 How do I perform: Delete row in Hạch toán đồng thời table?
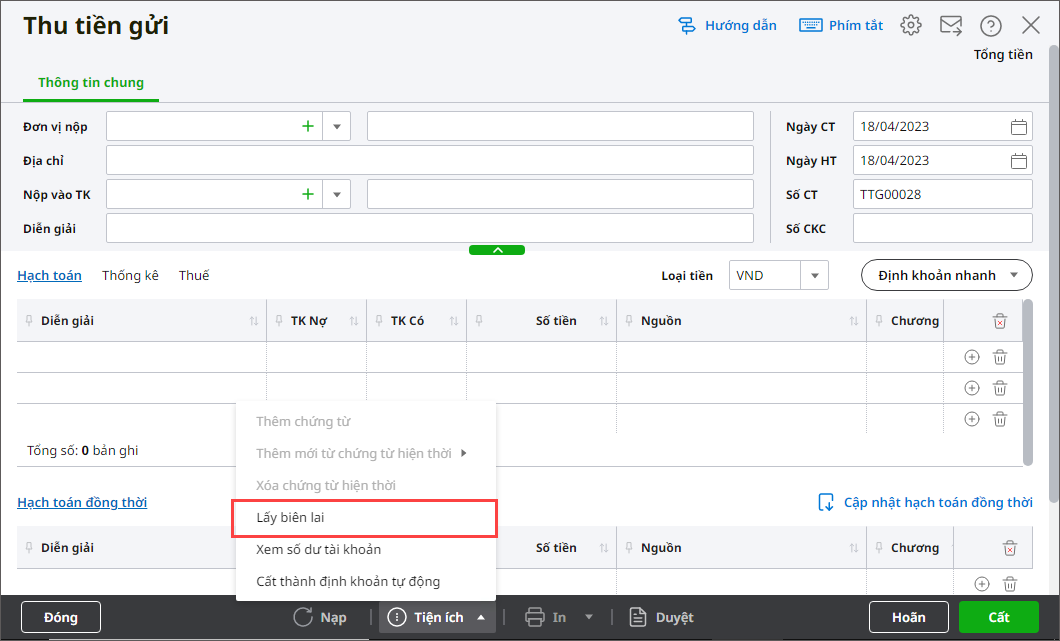click(x=1009, y=584)
